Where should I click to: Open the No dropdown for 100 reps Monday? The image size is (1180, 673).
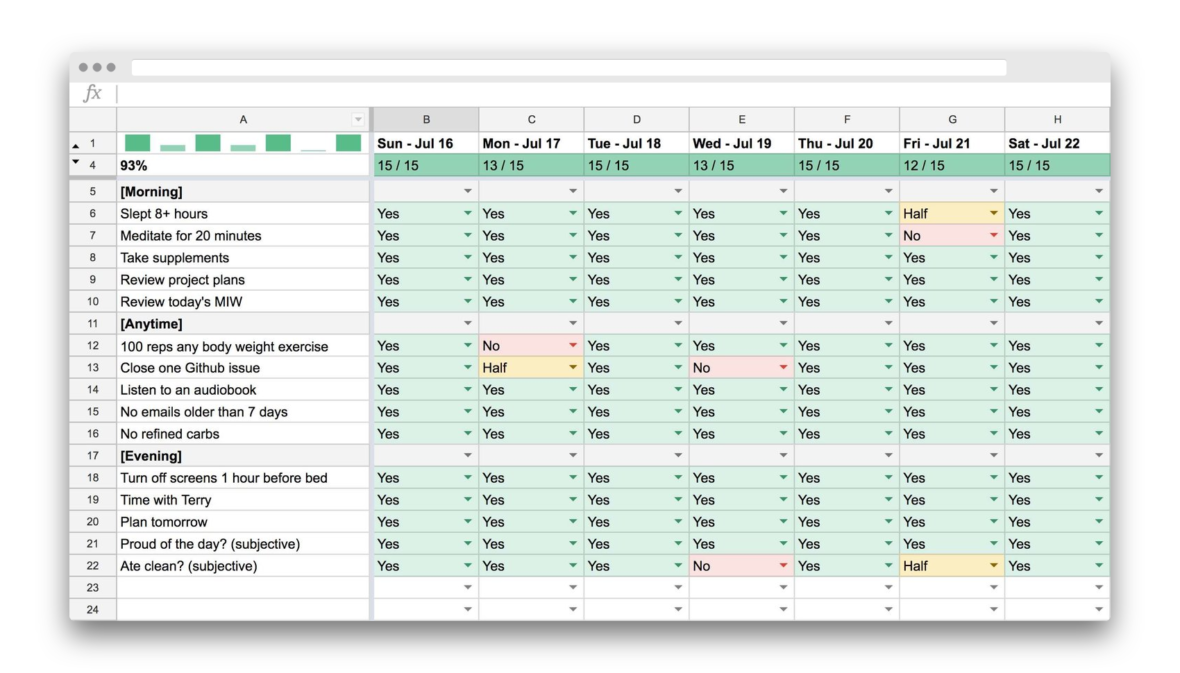click(572, 345)
